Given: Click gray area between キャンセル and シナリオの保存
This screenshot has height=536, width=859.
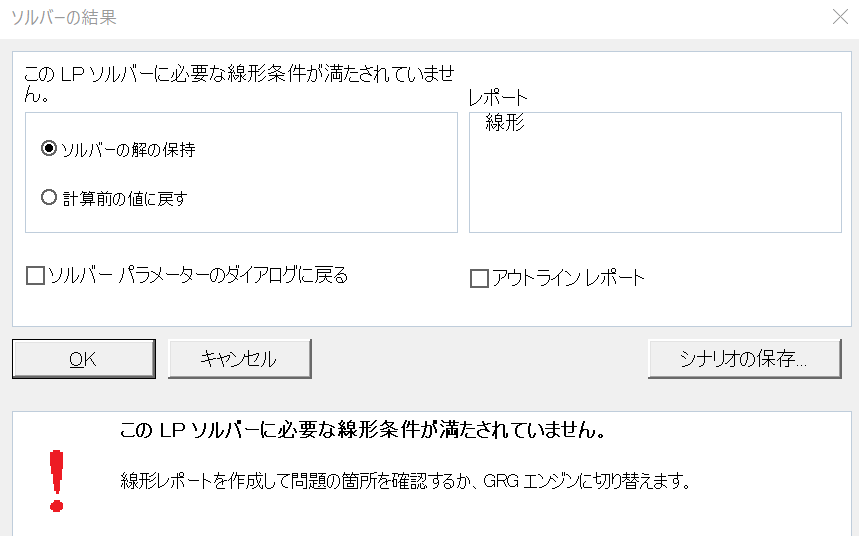Looking at the screenshot, I should click(480, 359).
